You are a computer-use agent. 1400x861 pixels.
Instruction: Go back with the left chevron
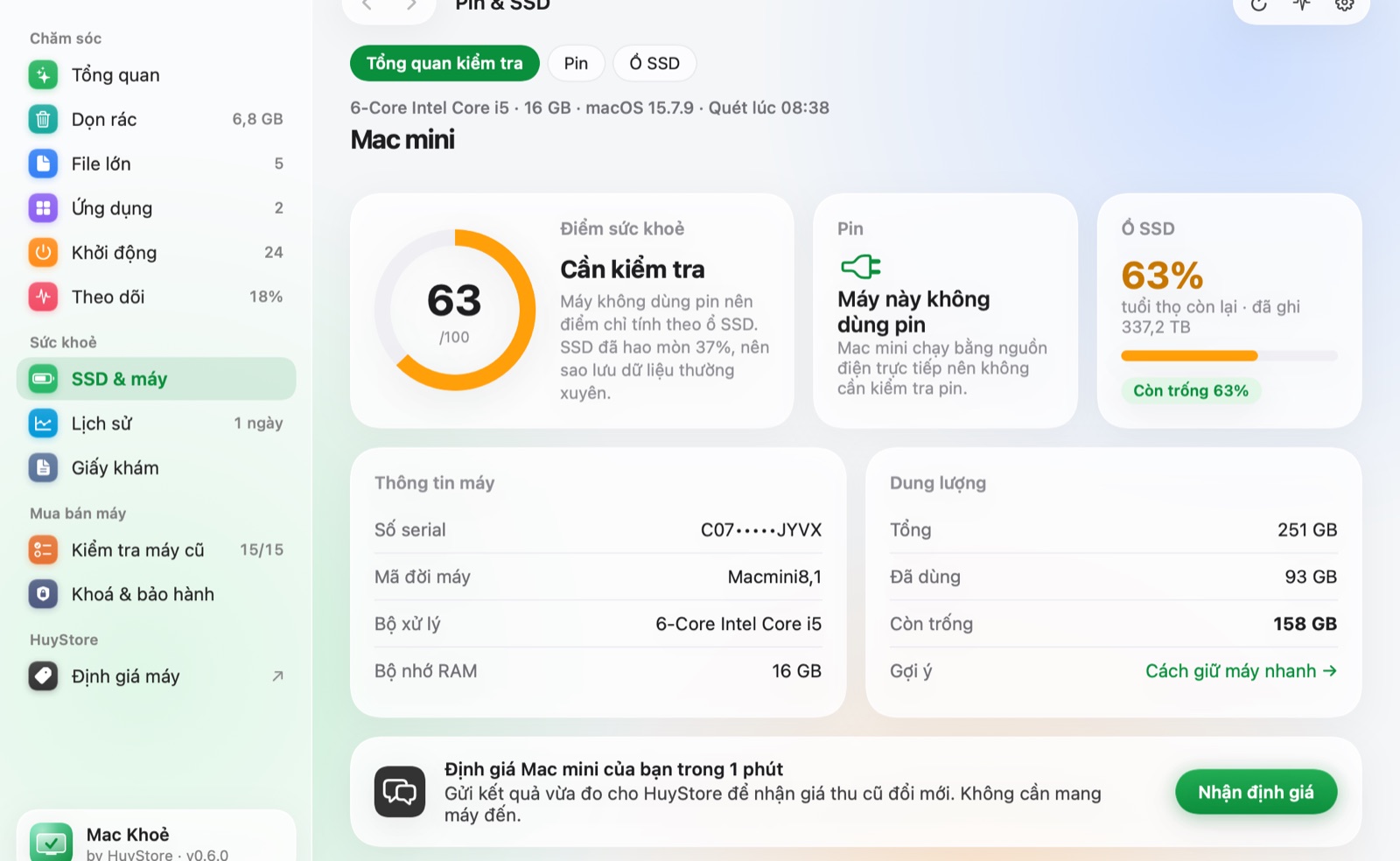pos(367,5)
